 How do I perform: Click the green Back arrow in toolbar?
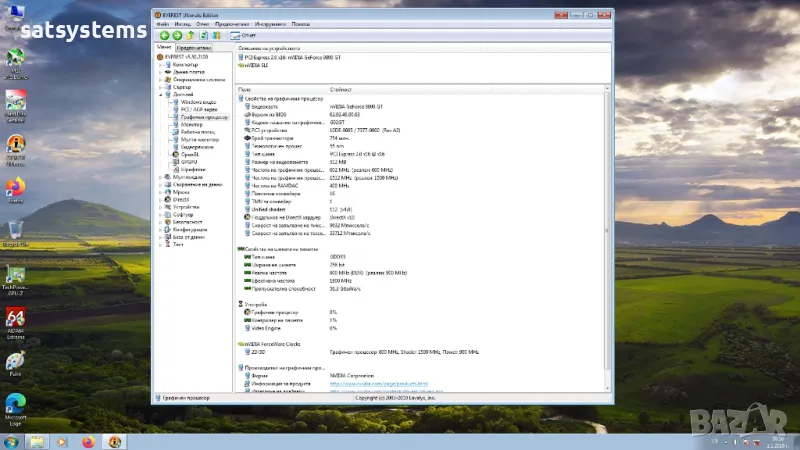point(164,35)
